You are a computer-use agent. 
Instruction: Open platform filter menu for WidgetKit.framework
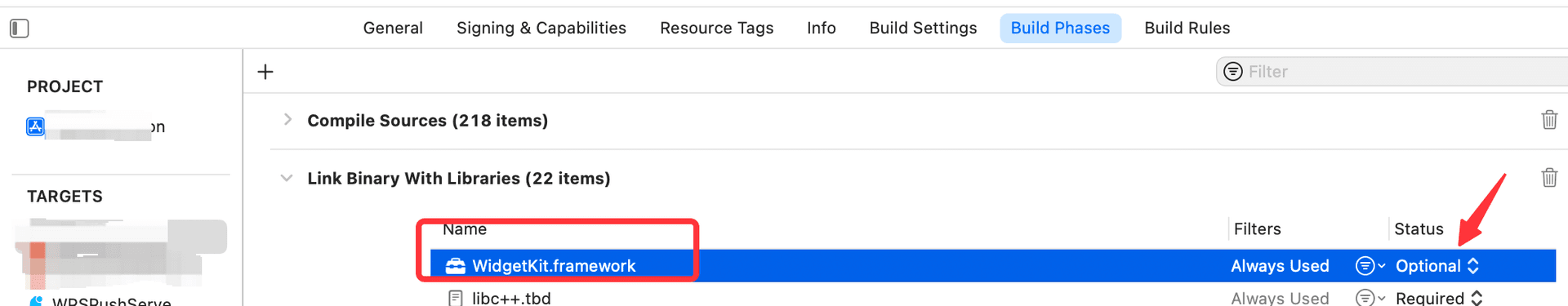[x=1370, y=266]
